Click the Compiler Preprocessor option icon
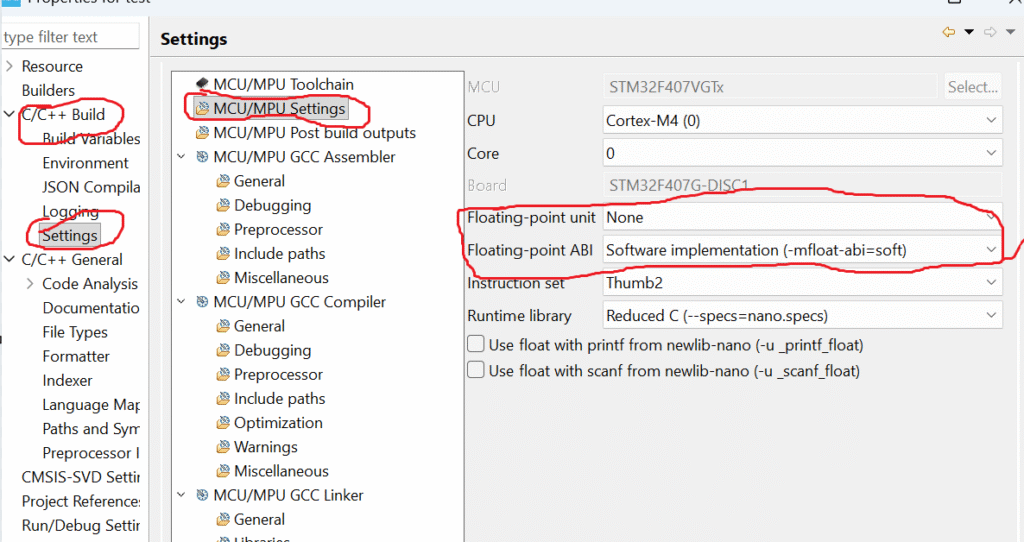This screenshot has width=1024, height=542. (223, 374)
